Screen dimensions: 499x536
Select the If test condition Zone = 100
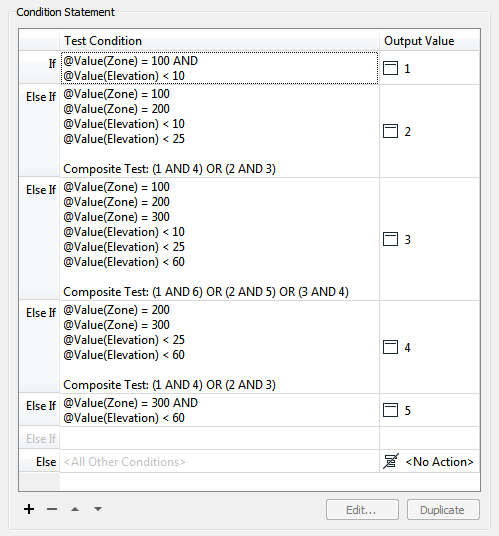[219, 68]
